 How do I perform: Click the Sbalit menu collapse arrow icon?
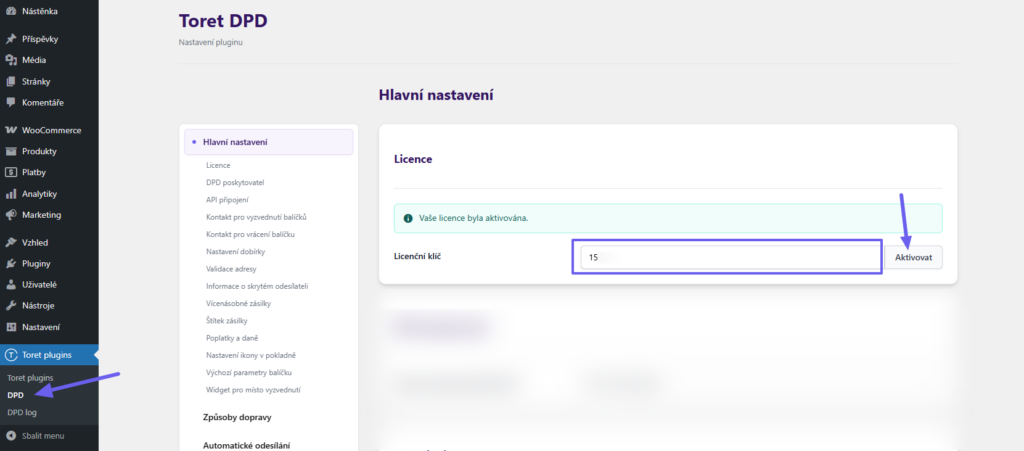tap(10, 435)
